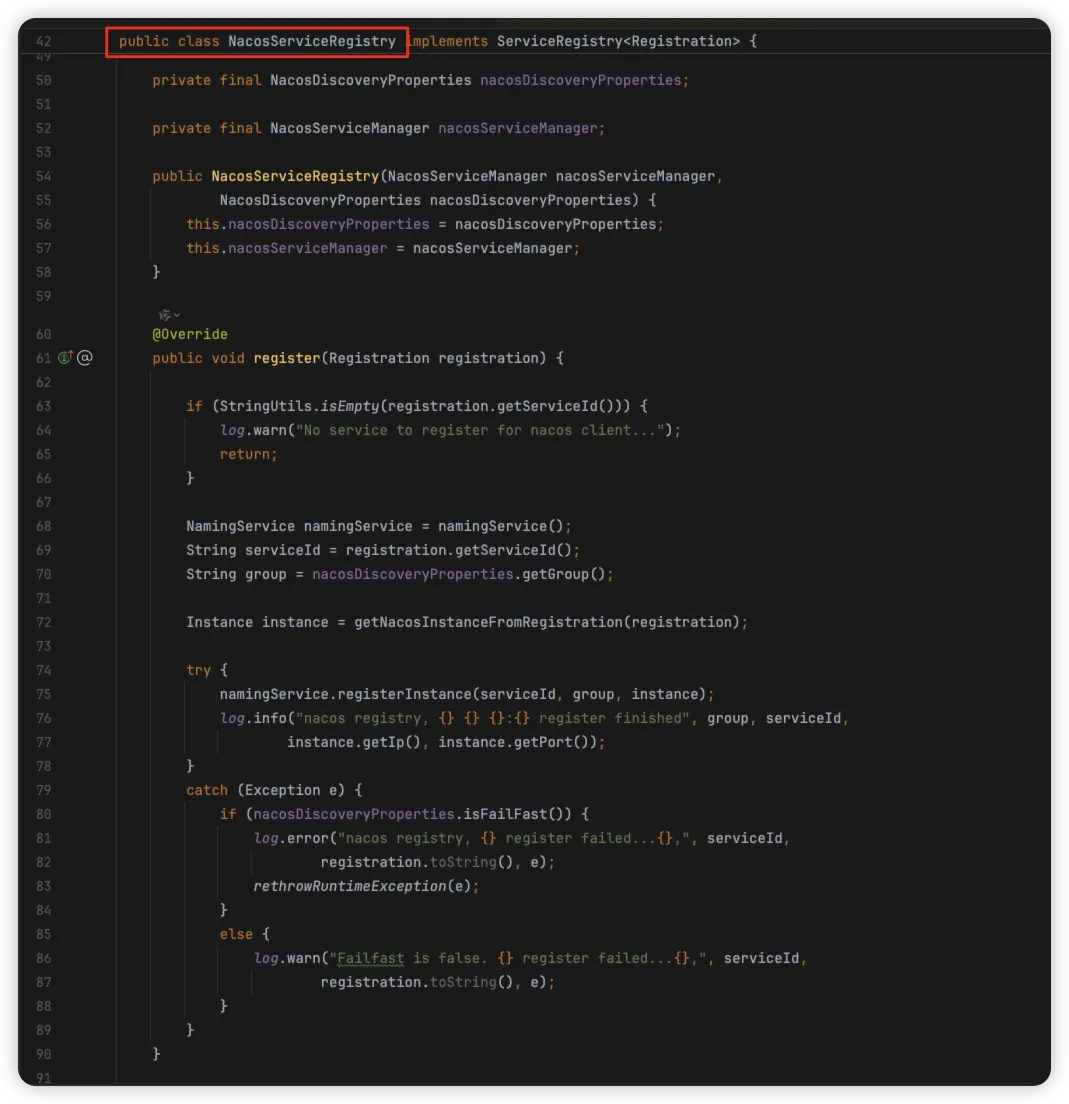Click the ServiceRegistry interface name on line 42
This screenshot has height=1104, width=1069.
point(558,42)
